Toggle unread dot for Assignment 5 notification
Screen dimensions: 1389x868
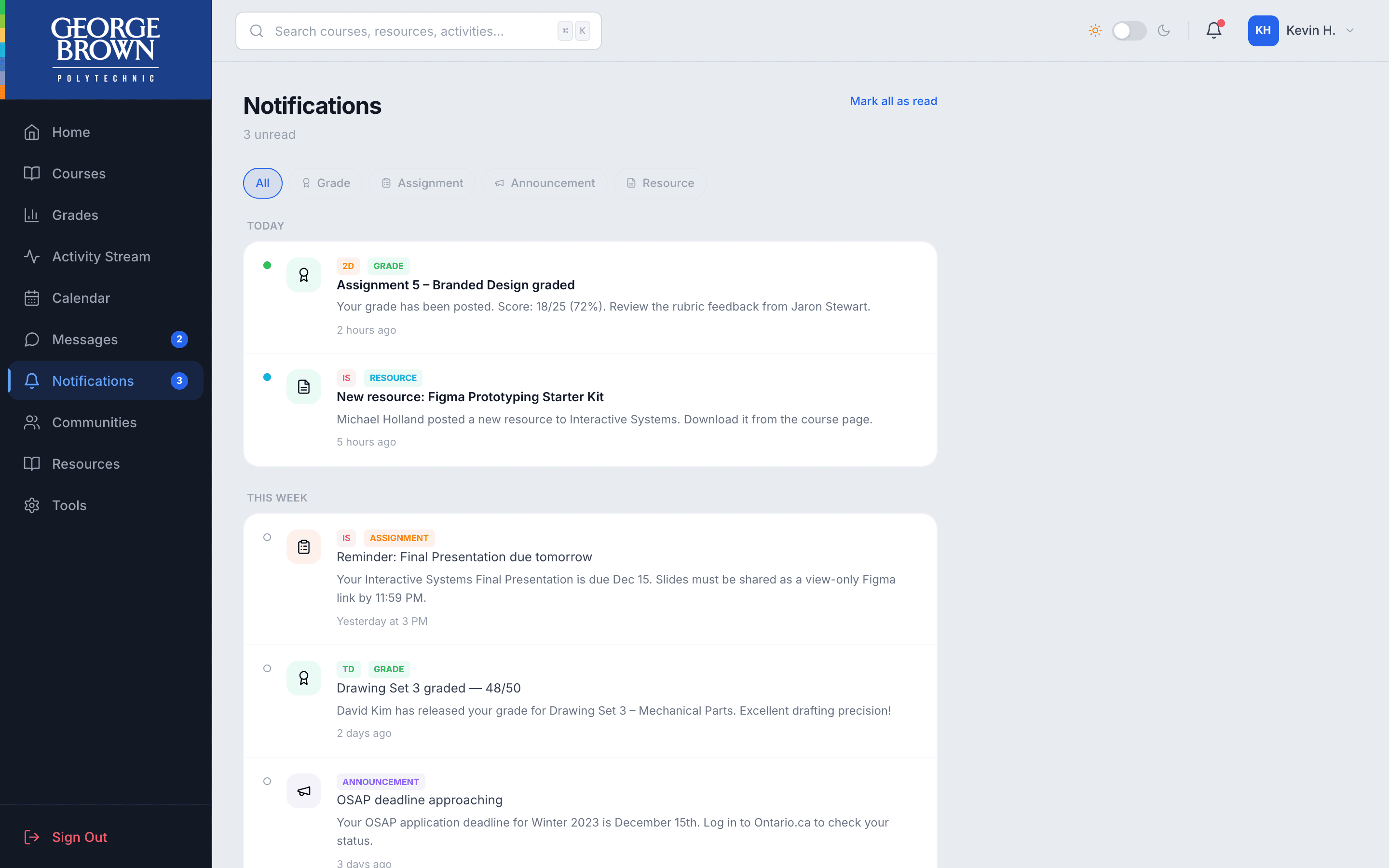267,265
